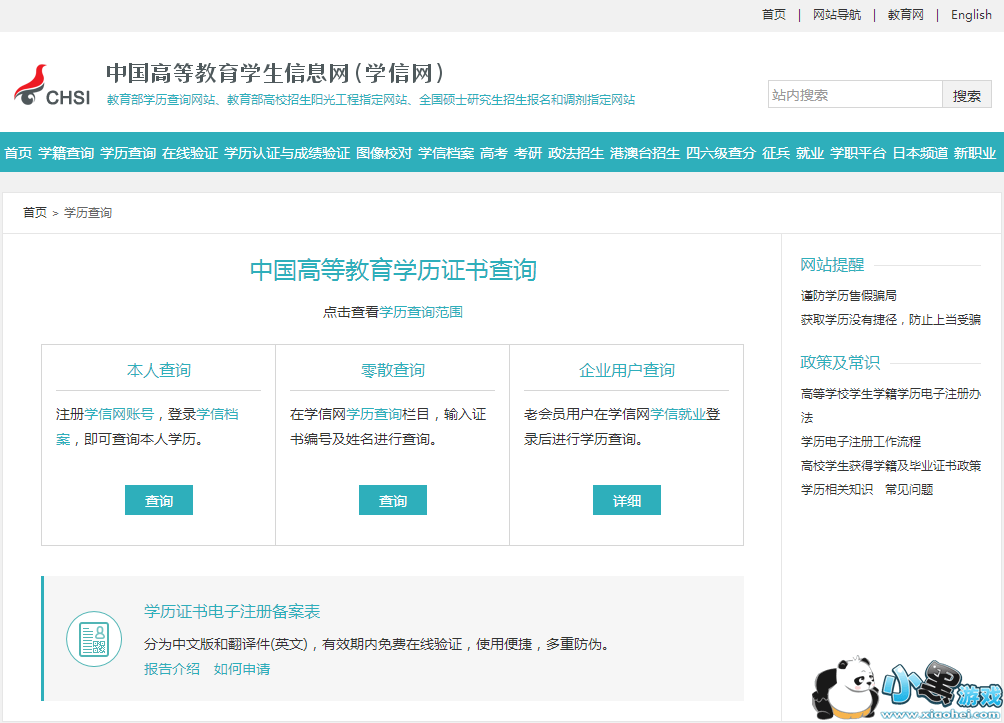
Task: Open 学历证书电子注册备案表 heading link
Action: 232,612
